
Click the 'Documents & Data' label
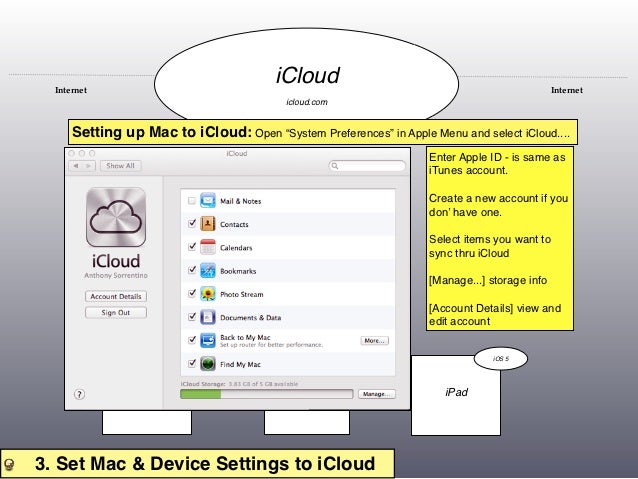click(x=251, y=317)
